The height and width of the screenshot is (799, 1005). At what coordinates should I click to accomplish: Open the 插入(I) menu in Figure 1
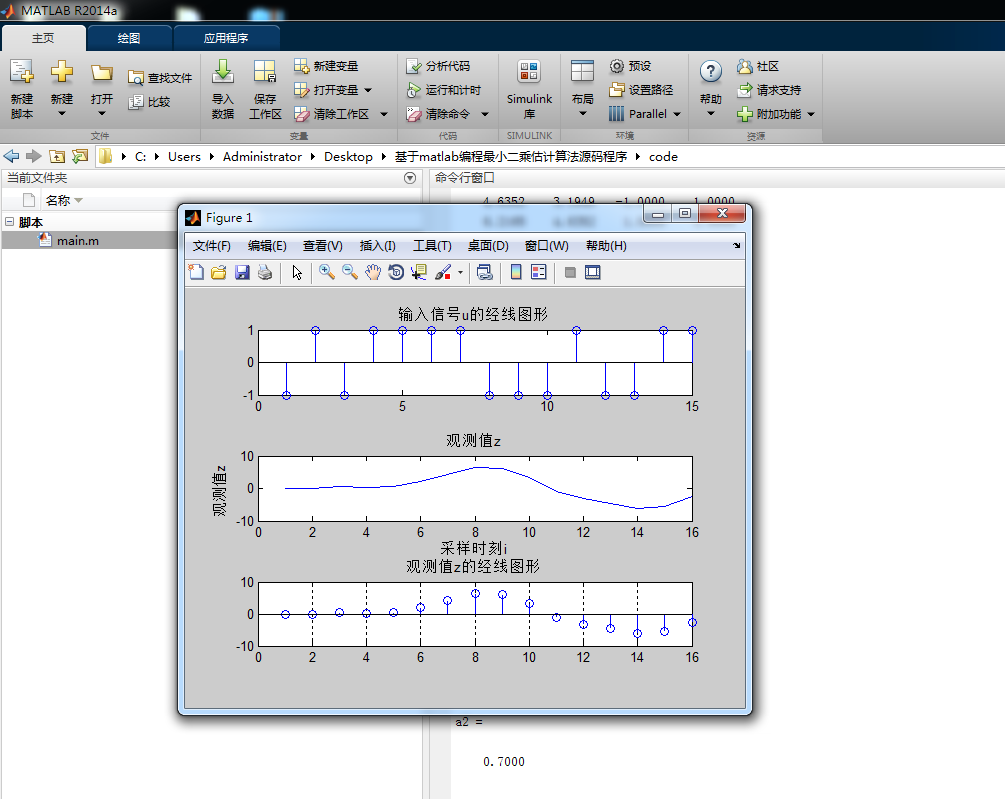378,246
